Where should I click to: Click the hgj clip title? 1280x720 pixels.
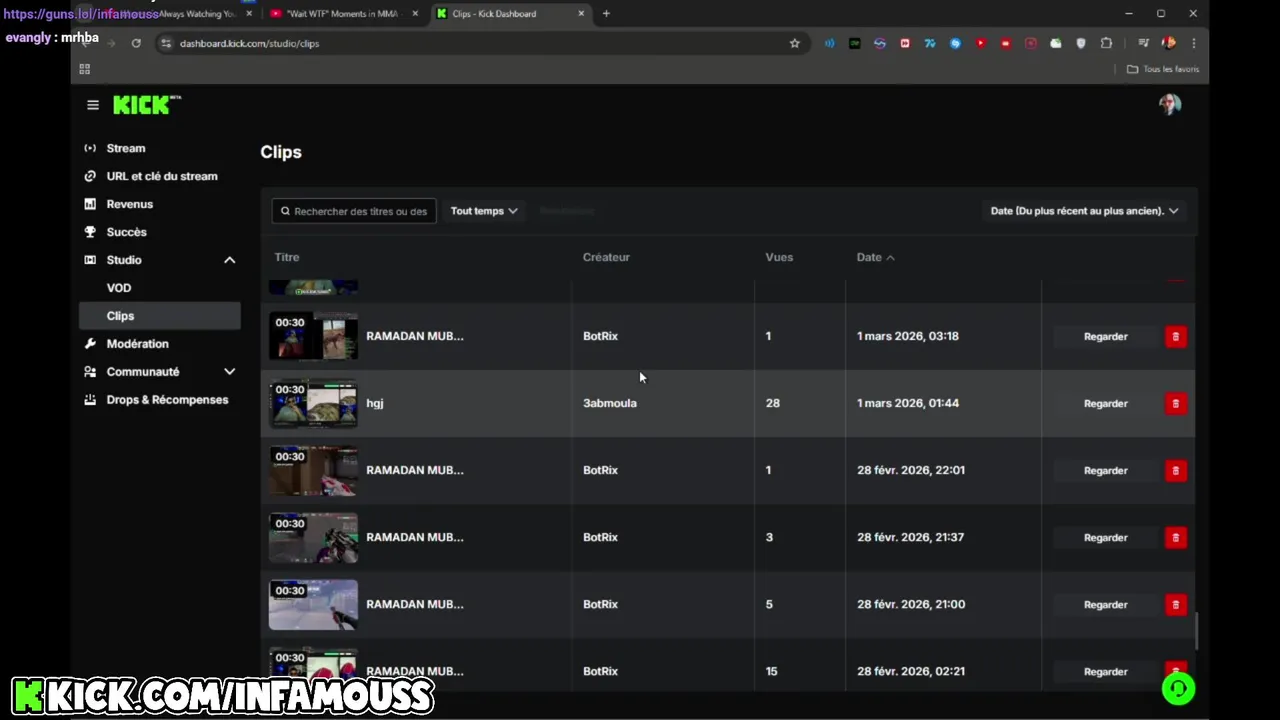375,404
